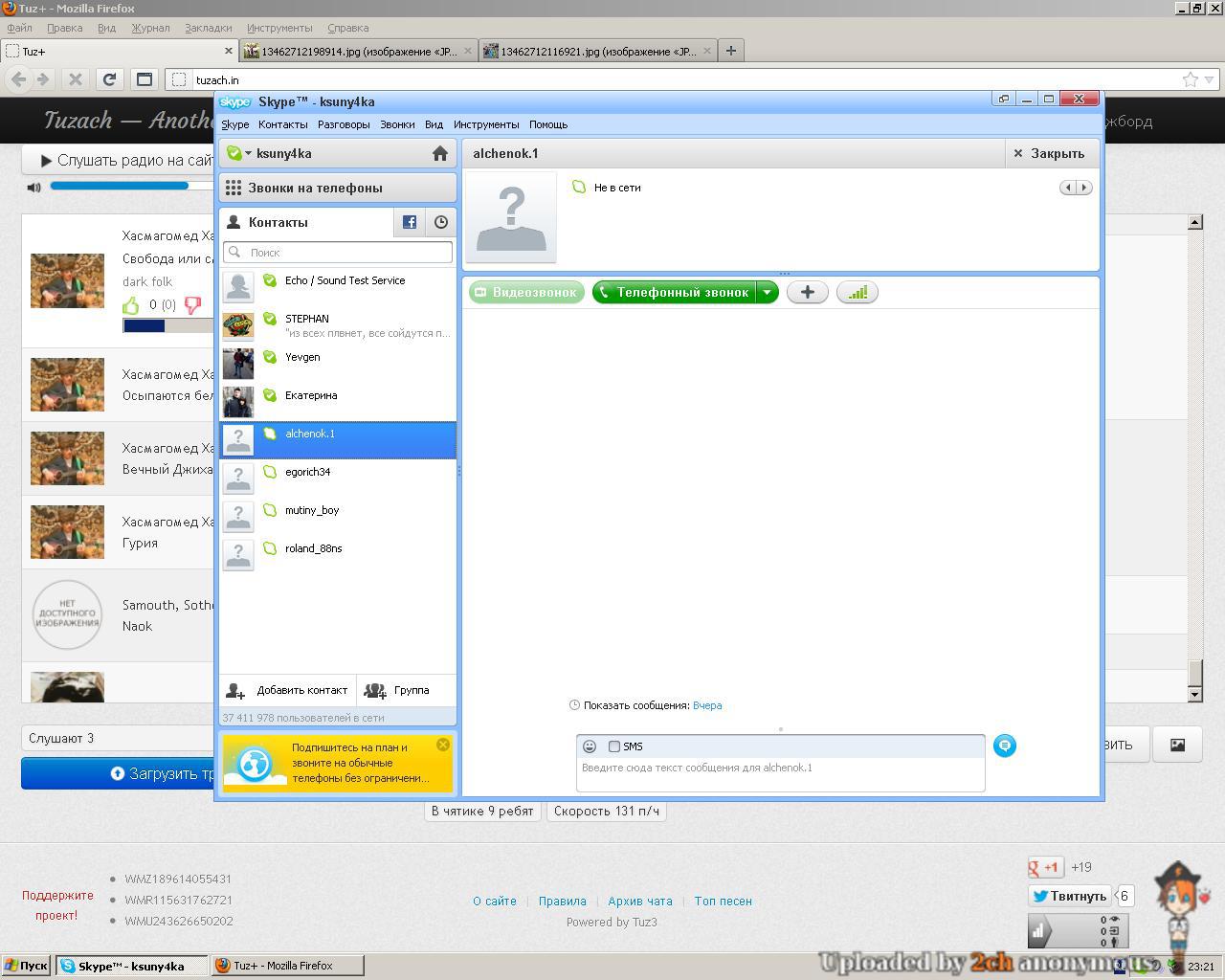Click the Твитнуть button
1225x980 pixels.
[1069, 896]
